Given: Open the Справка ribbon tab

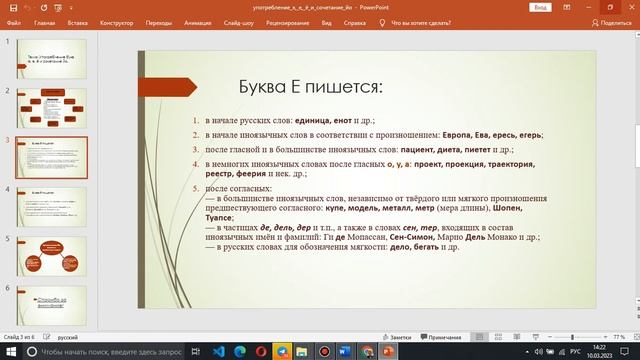Looking at the screenshot, I should 354,23.
